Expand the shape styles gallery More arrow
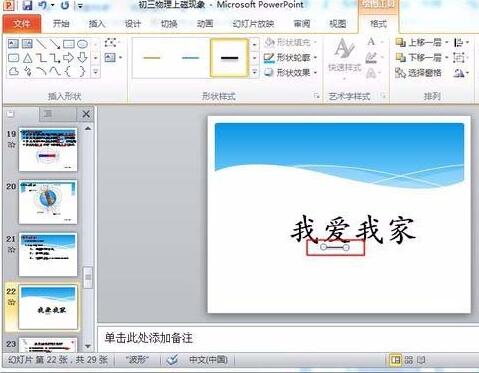 pos(255,72)
